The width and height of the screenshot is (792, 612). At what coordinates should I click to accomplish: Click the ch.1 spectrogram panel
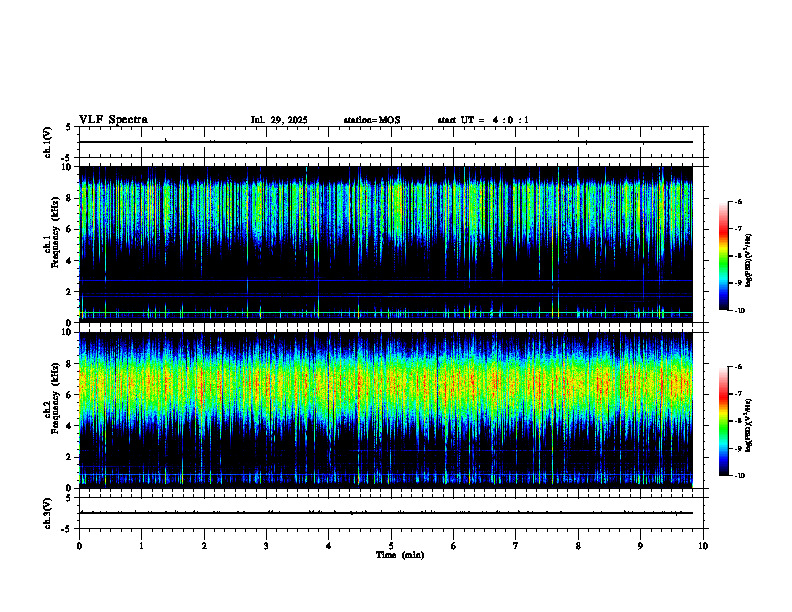386,244
